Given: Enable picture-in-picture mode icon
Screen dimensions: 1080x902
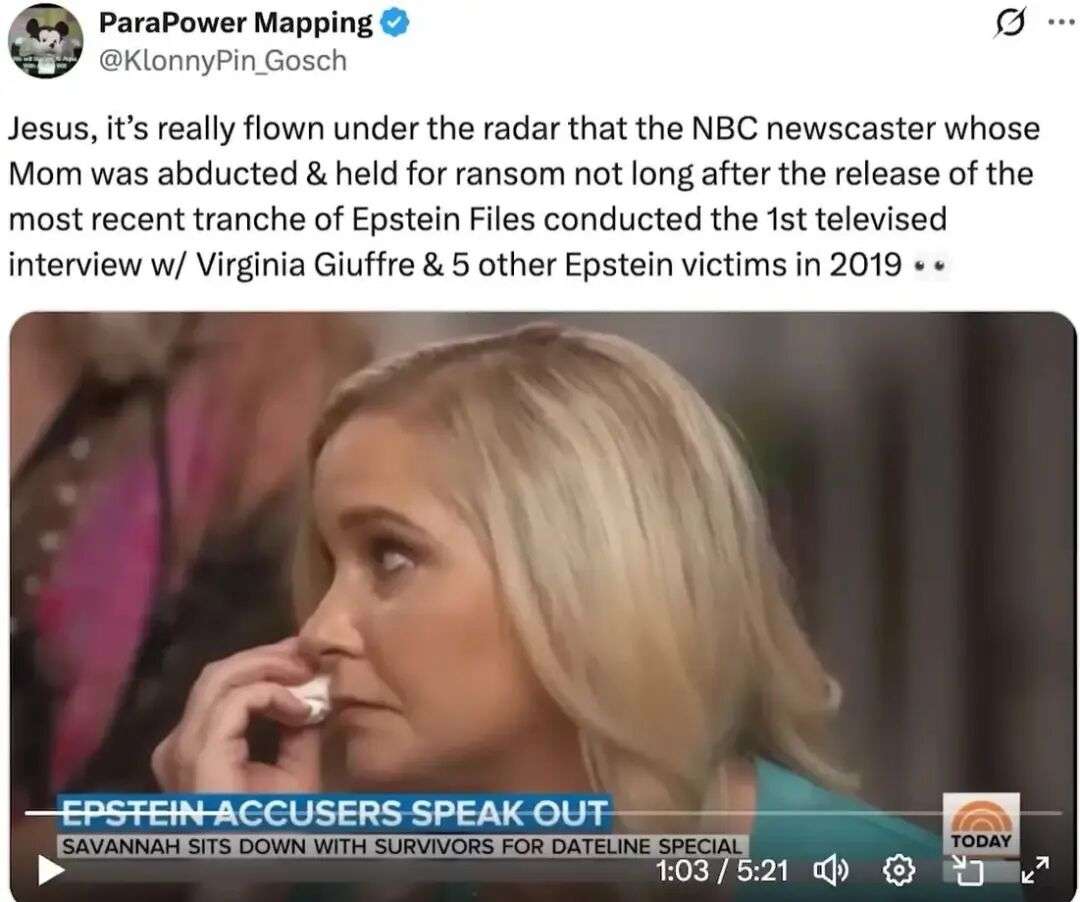Looking at the screenshot, I should (966, 871).
